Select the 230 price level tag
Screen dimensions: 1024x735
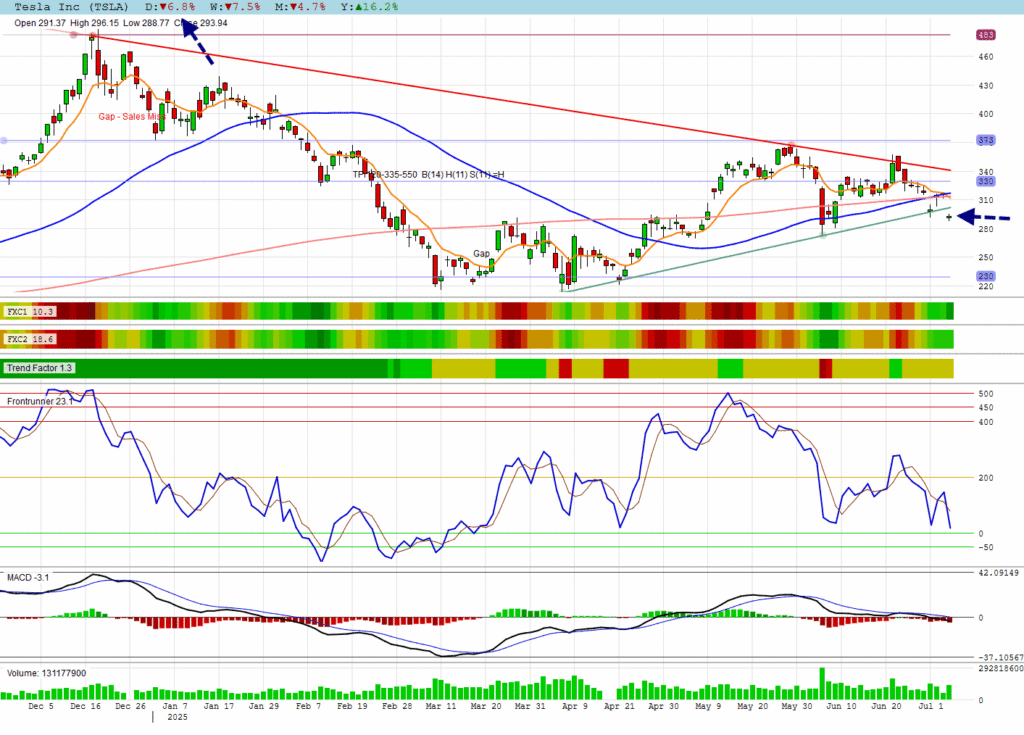pyautogui.click(x=985, y=276)
